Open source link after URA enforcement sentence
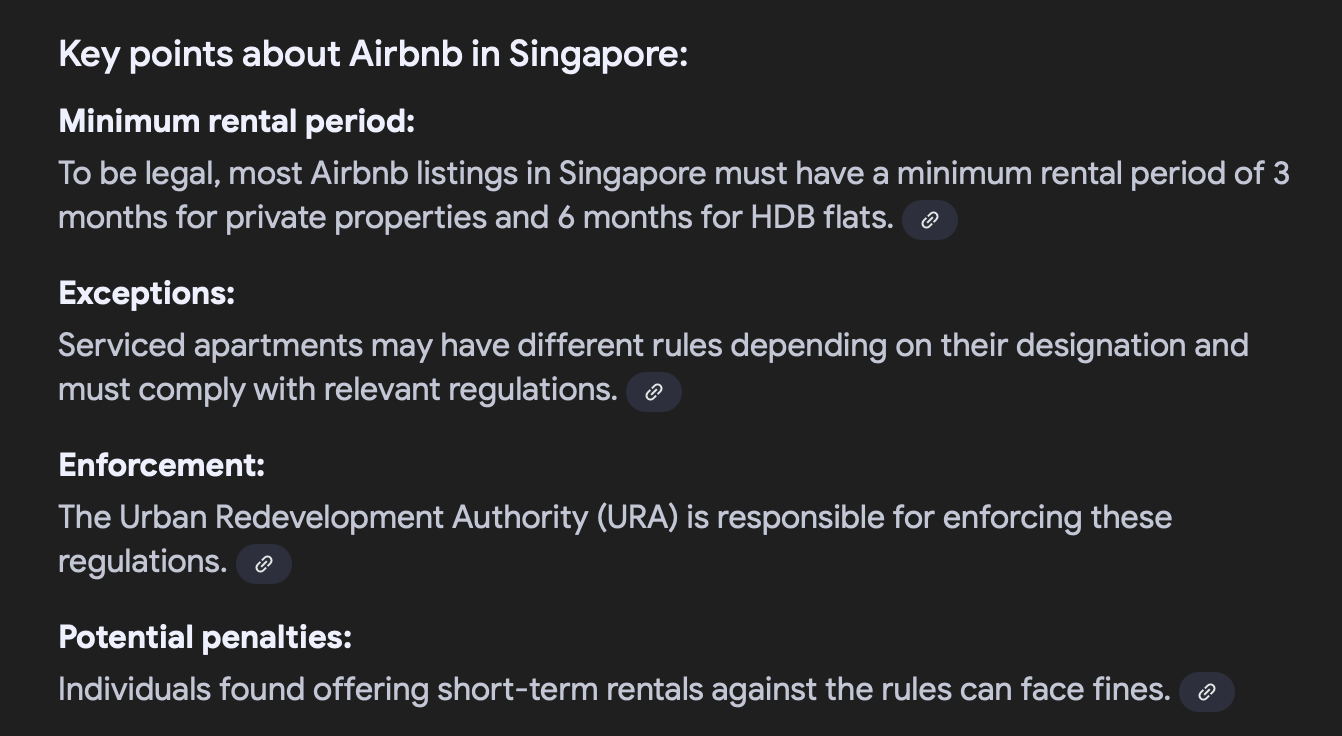The width and height of the screenshot is (1342, 736). pos(263,564)
